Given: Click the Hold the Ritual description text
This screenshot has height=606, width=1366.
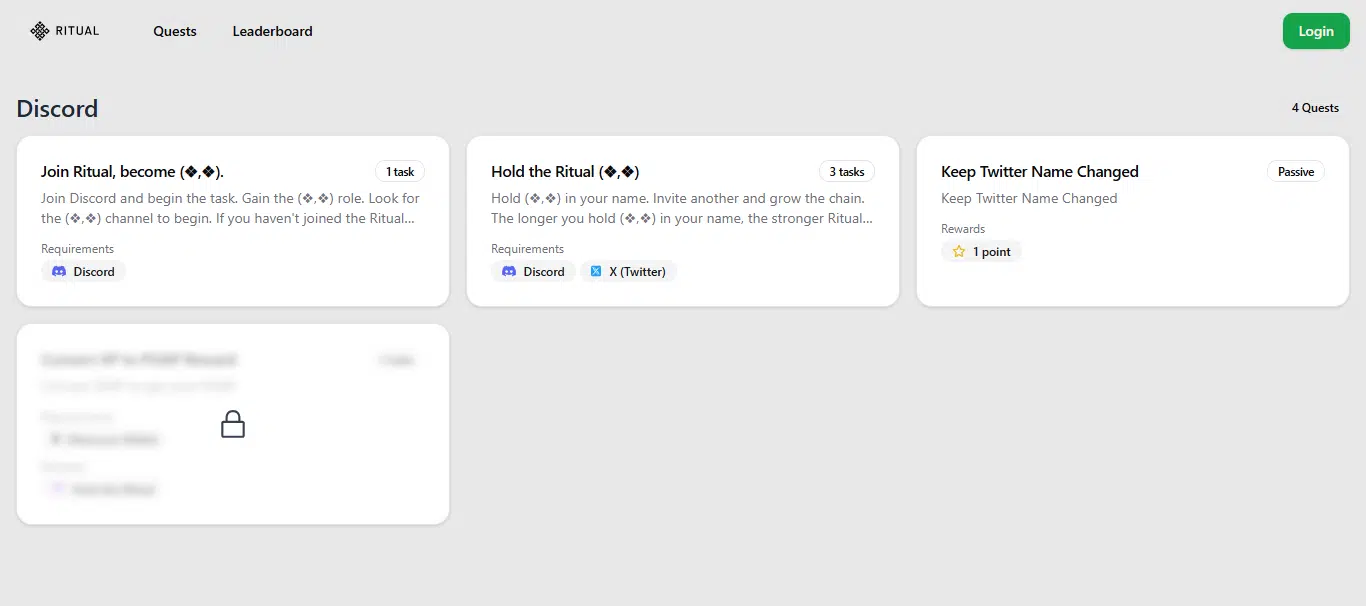Looking at the screenshot, I should coord(680,208).
